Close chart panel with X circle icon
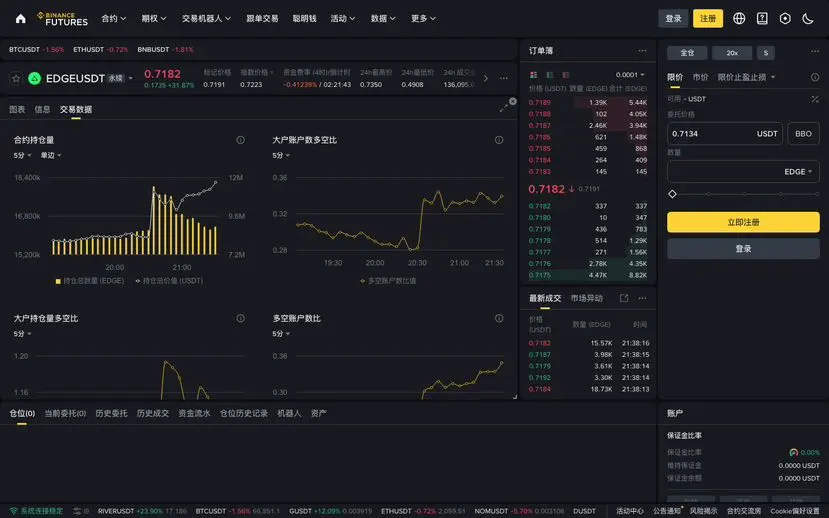This screenshot has width=829, height=518. pyautogui.click(x=512, y=101)
